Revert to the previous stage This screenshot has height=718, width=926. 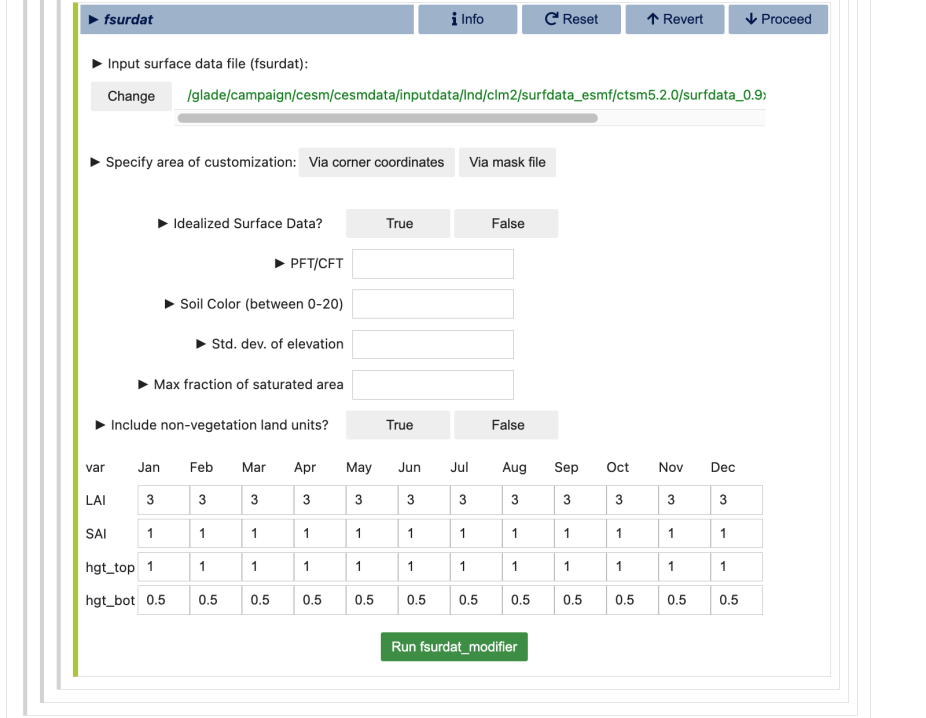pos(675,19)
